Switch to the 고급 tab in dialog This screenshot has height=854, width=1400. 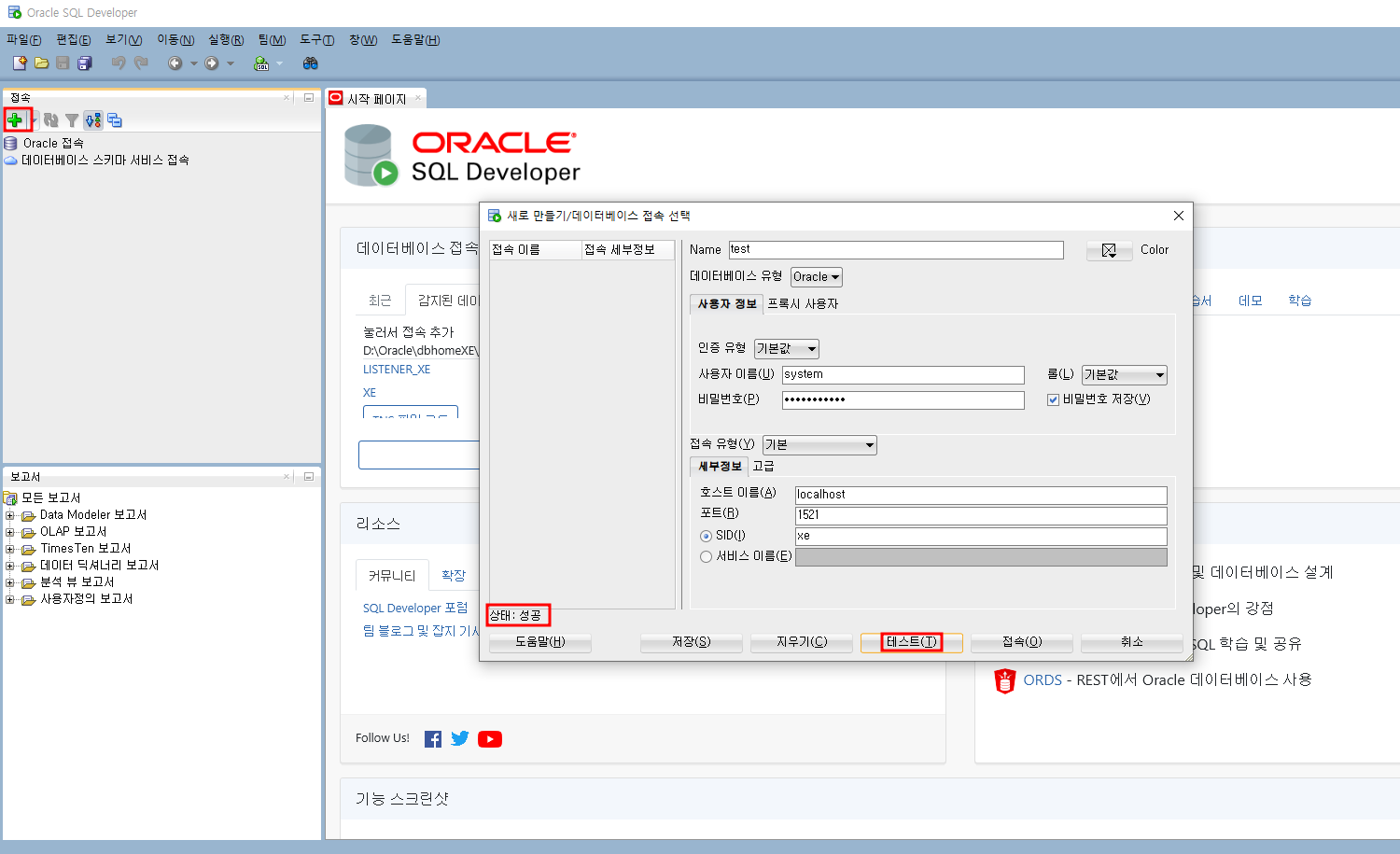coord(763,467)
